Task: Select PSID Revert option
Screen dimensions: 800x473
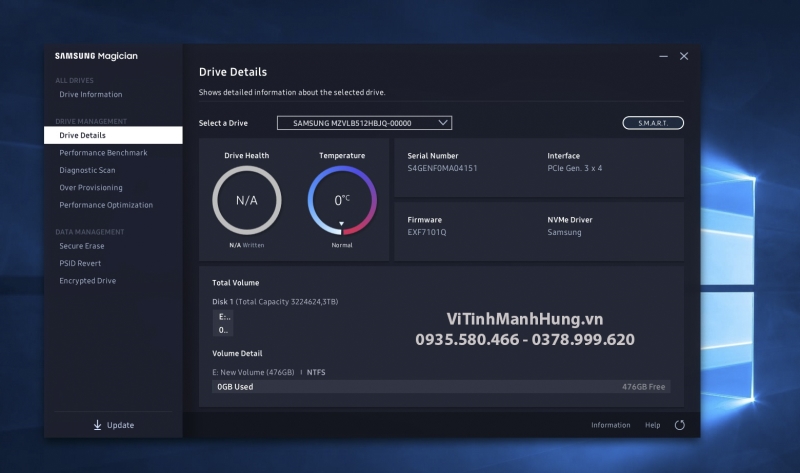Action: [80, 263]
